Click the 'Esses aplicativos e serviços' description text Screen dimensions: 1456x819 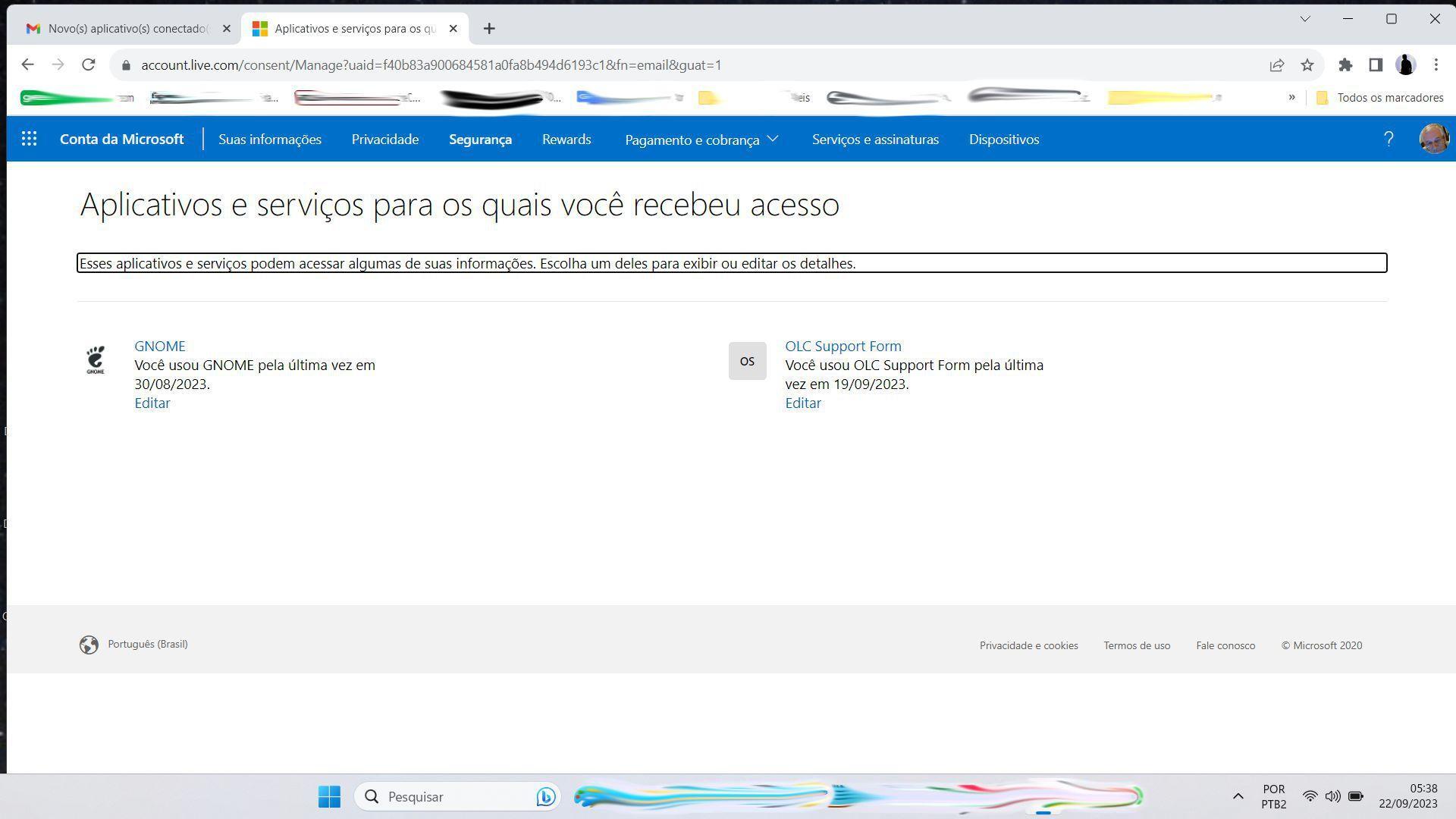[x=732, y=263]
